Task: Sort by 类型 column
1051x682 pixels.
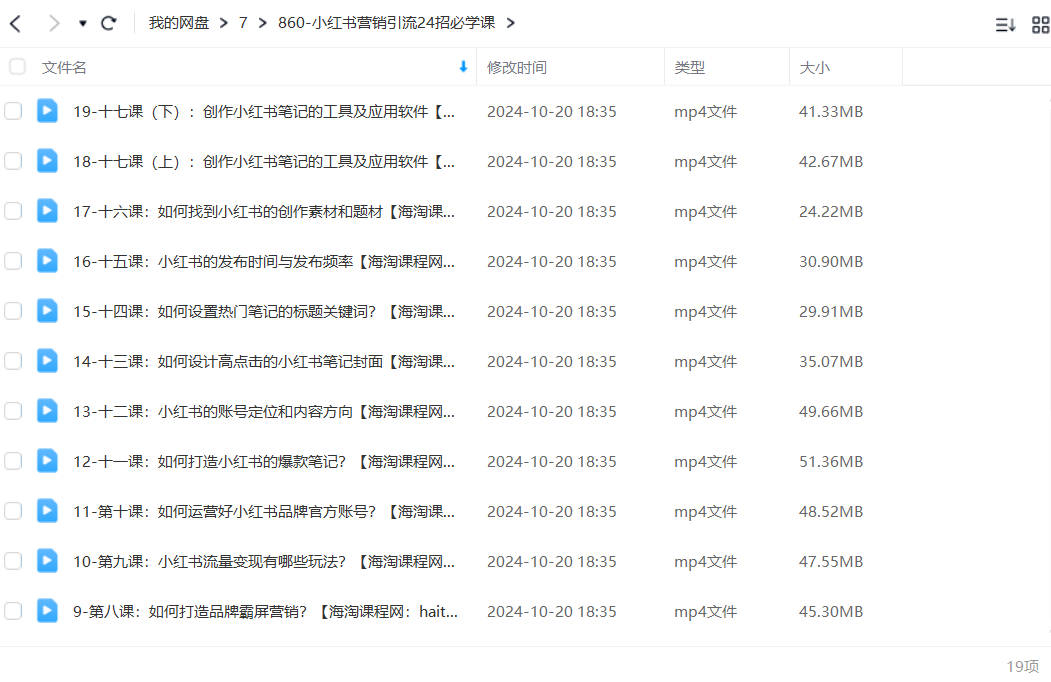Action: pos(690,68)
